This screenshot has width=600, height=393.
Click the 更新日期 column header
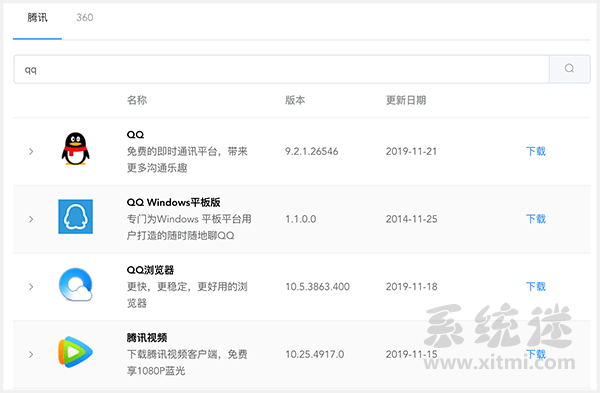click(406, 100)
